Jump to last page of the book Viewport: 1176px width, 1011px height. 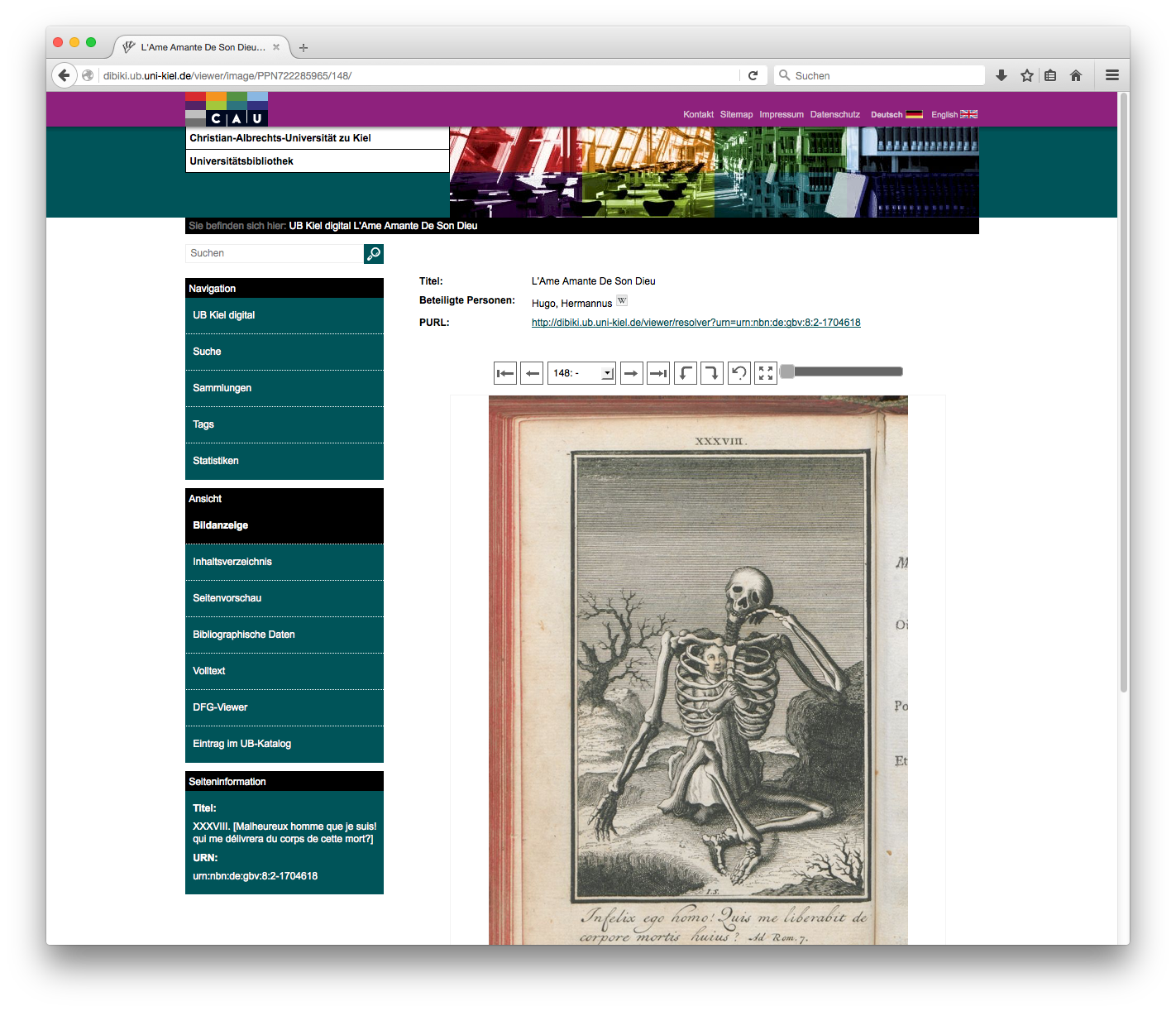pyautogui.click(x=658, y=373)
